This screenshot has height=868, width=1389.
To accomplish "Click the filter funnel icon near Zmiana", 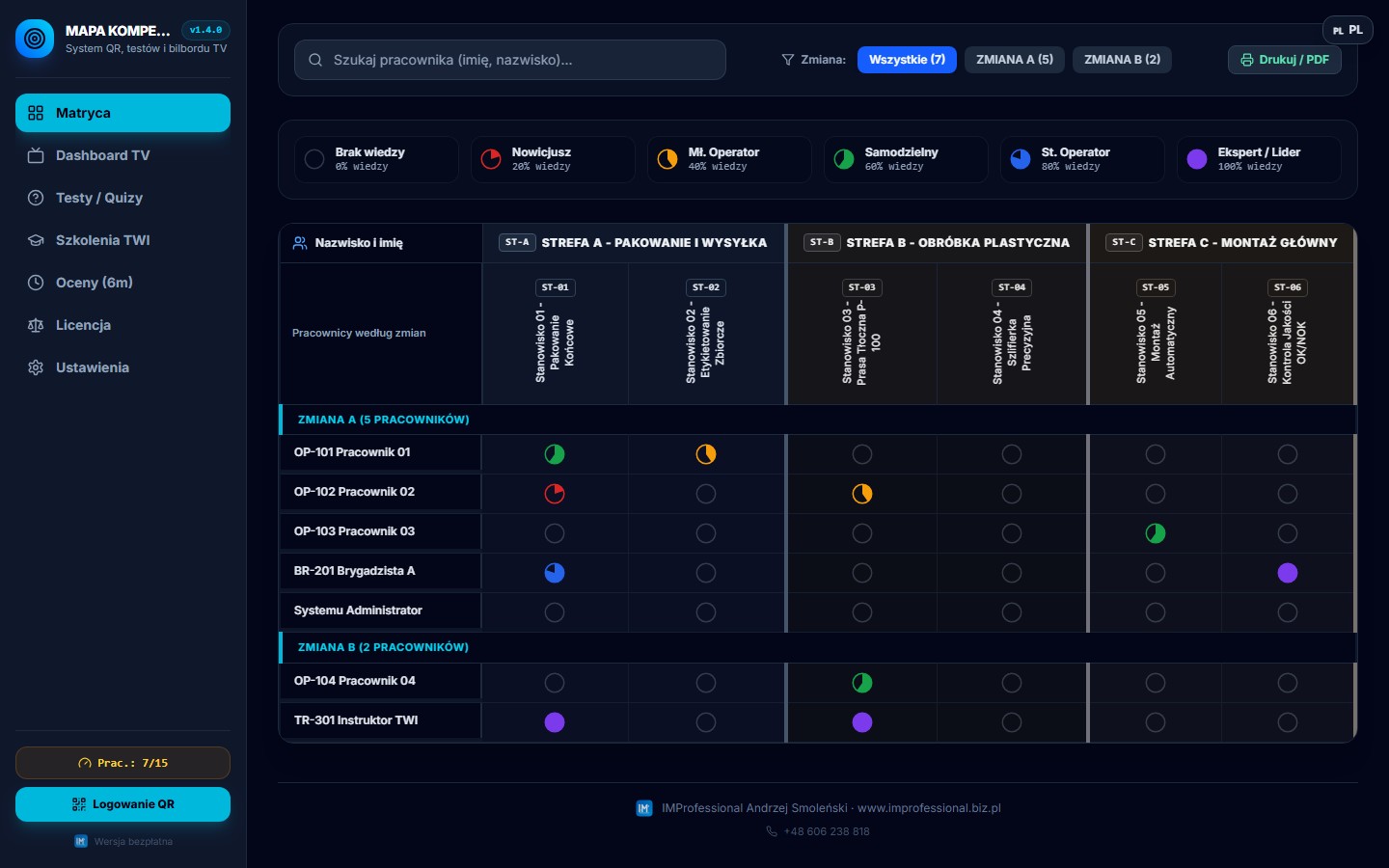I will pyautogui.click(x=788, y=60).
